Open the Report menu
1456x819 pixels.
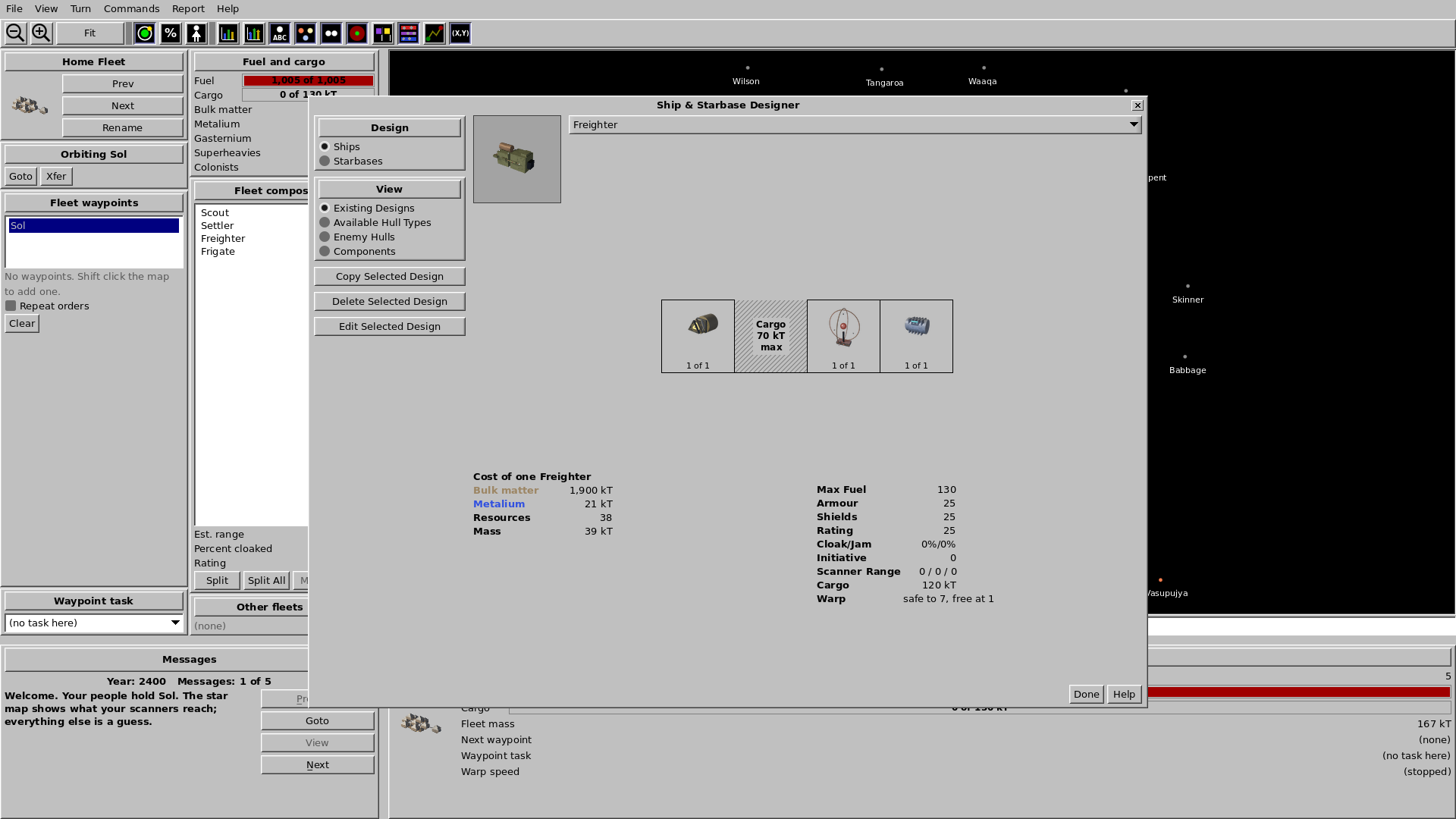point(188,8)
